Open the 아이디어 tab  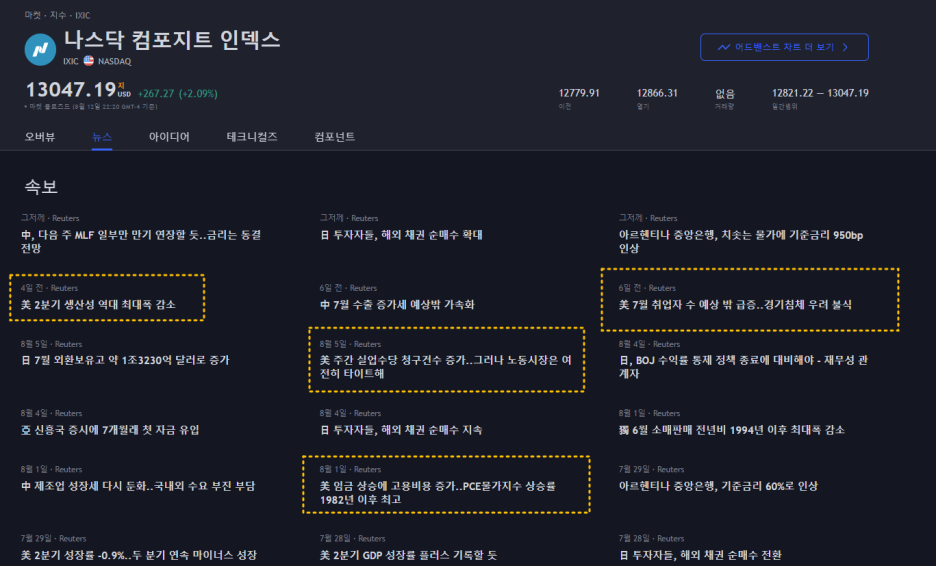[x=169, y=137]
